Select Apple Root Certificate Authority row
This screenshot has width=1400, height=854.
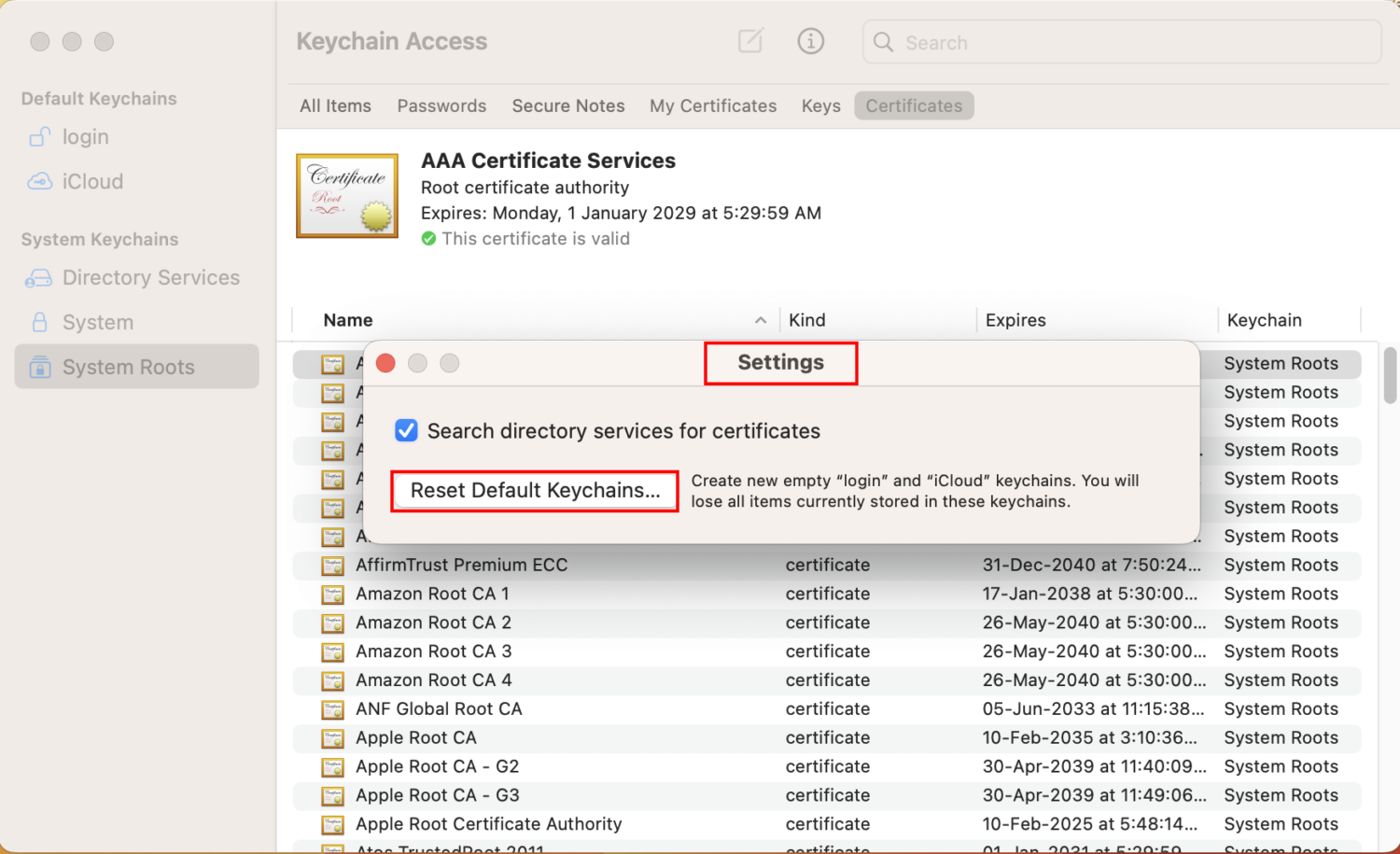click(x=826, y=825)
